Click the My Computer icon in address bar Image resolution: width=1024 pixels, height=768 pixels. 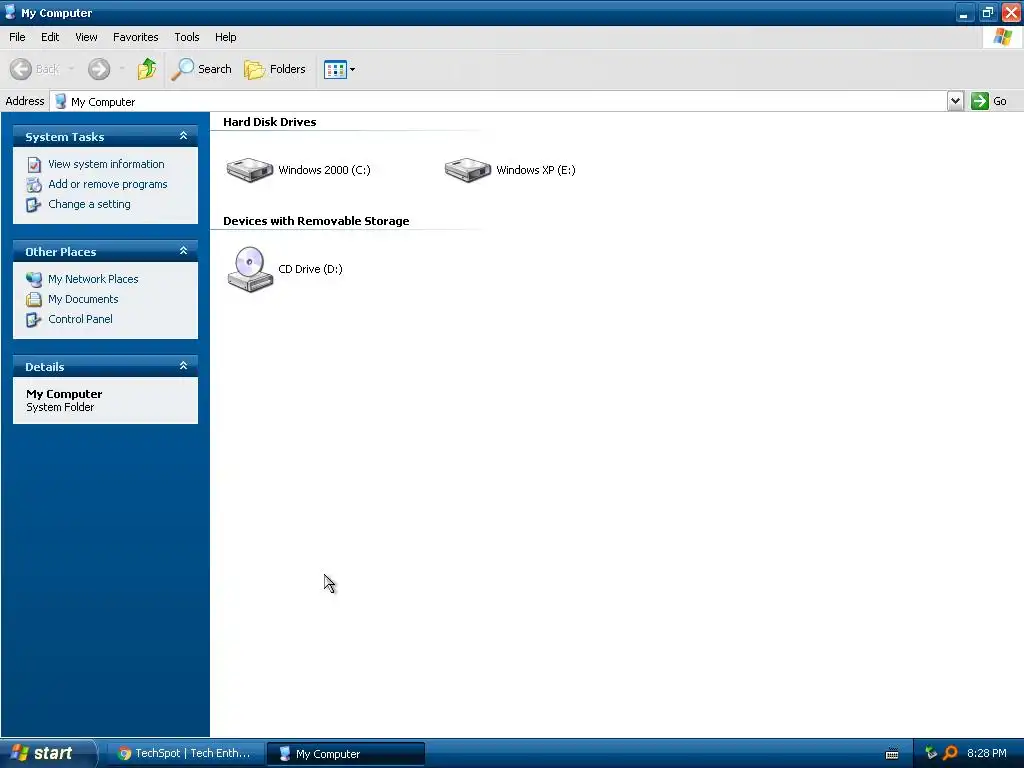[60, 101]
